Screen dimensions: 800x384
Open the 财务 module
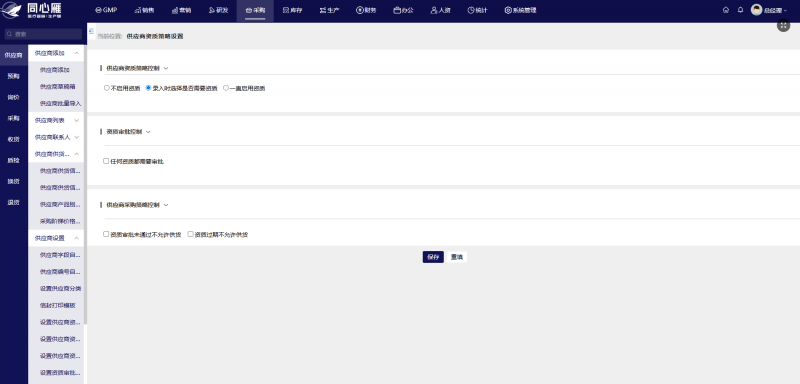[x=366, y=10]
